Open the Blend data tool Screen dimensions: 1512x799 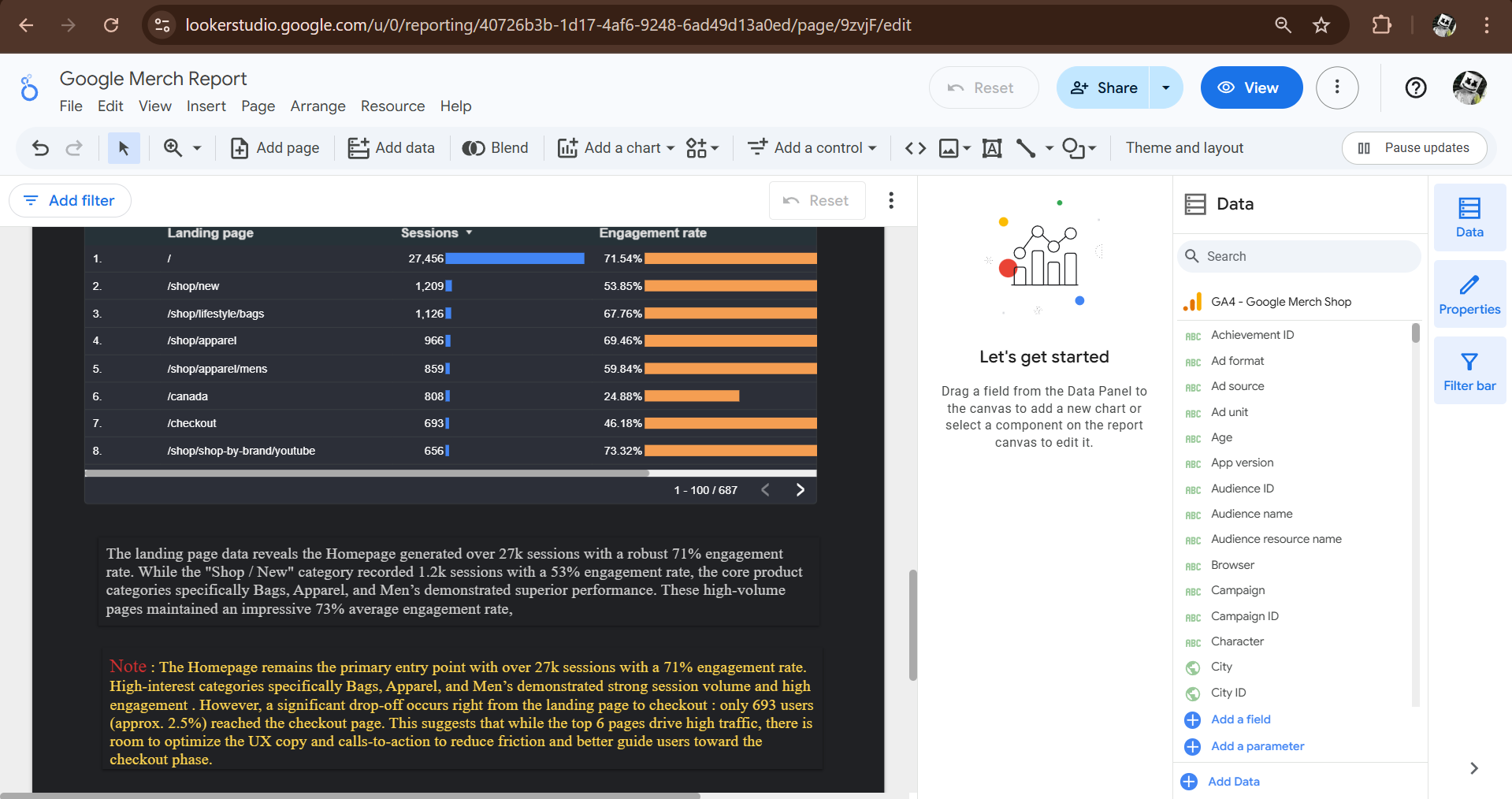point(495,148)
